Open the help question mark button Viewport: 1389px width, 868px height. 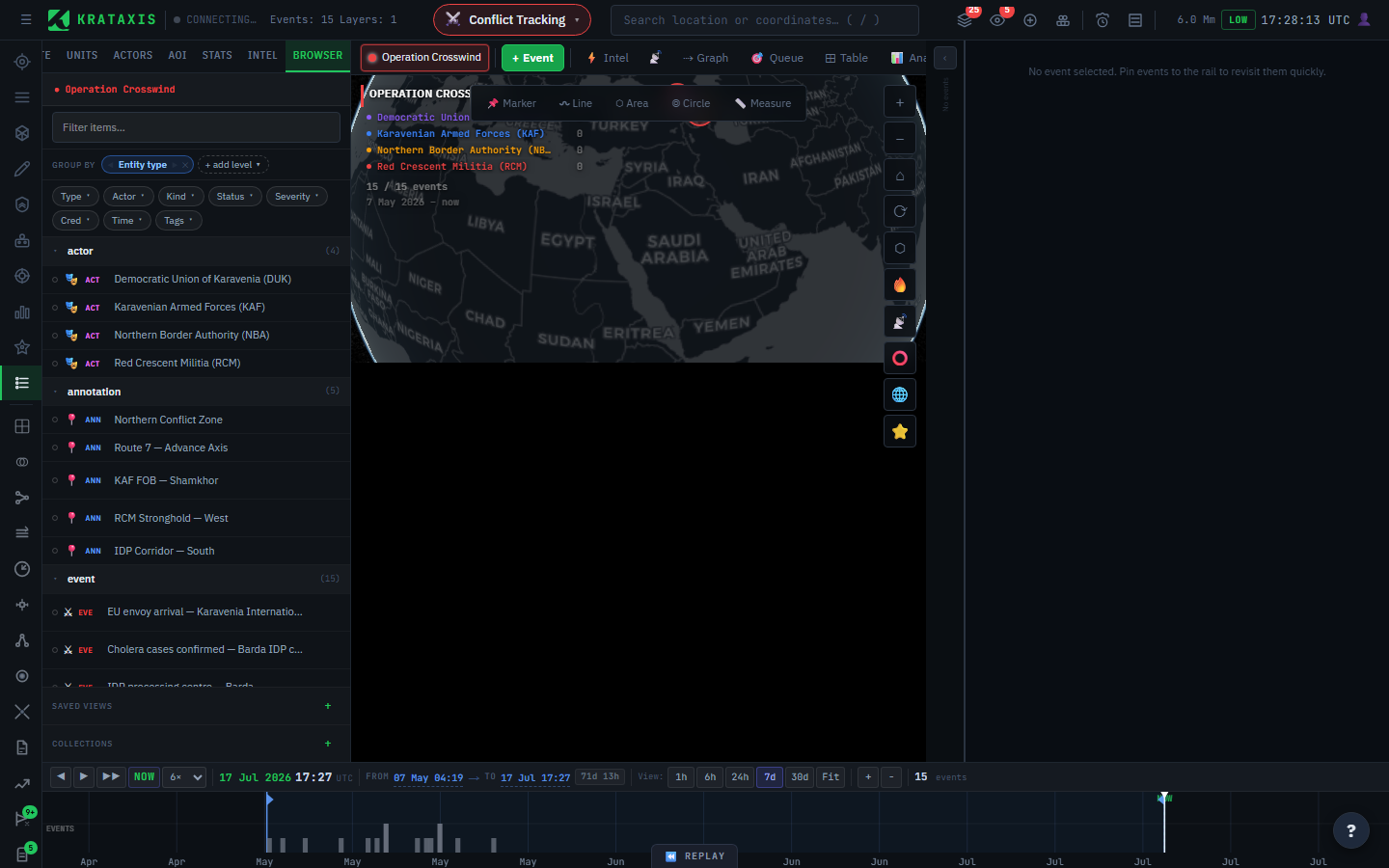click(x=1350, y=830)
